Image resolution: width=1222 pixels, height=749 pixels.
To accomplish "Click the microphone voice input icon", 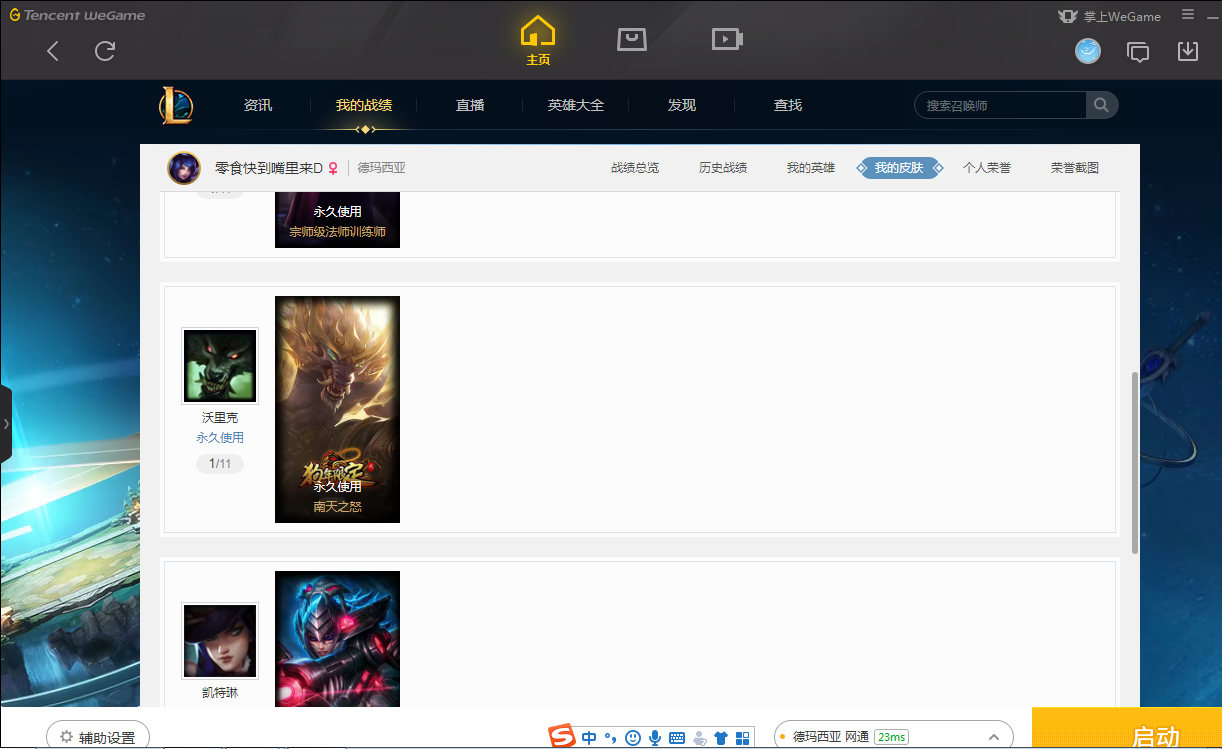I will [x=655, y=738].
